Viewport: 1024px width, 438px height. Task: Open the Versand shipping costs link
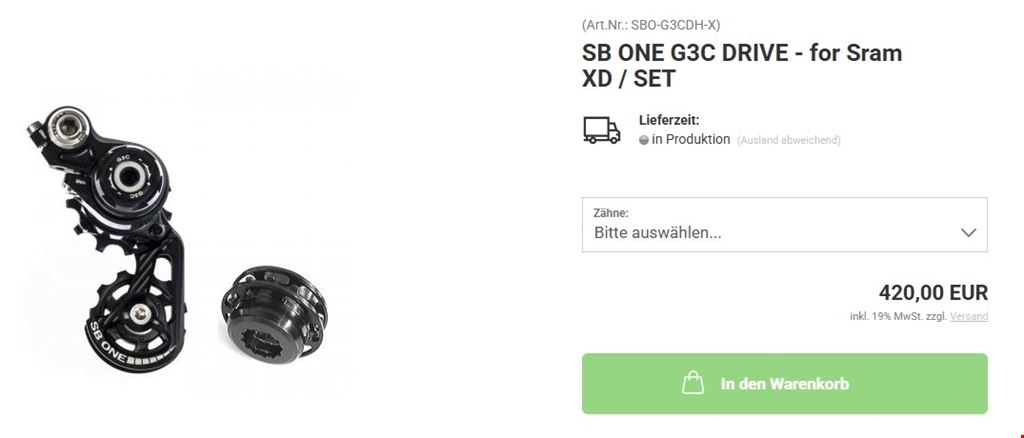[968, 317]
